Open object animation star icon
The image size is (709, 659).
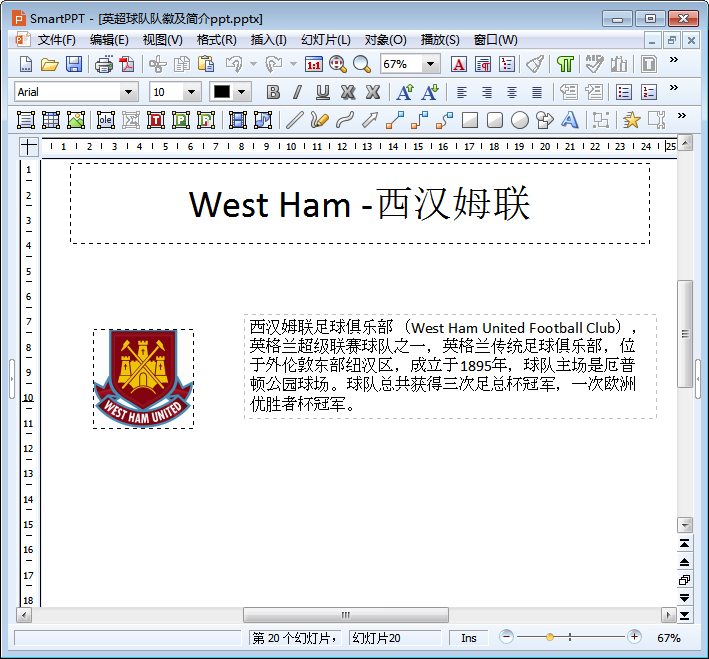pos(632,120)
